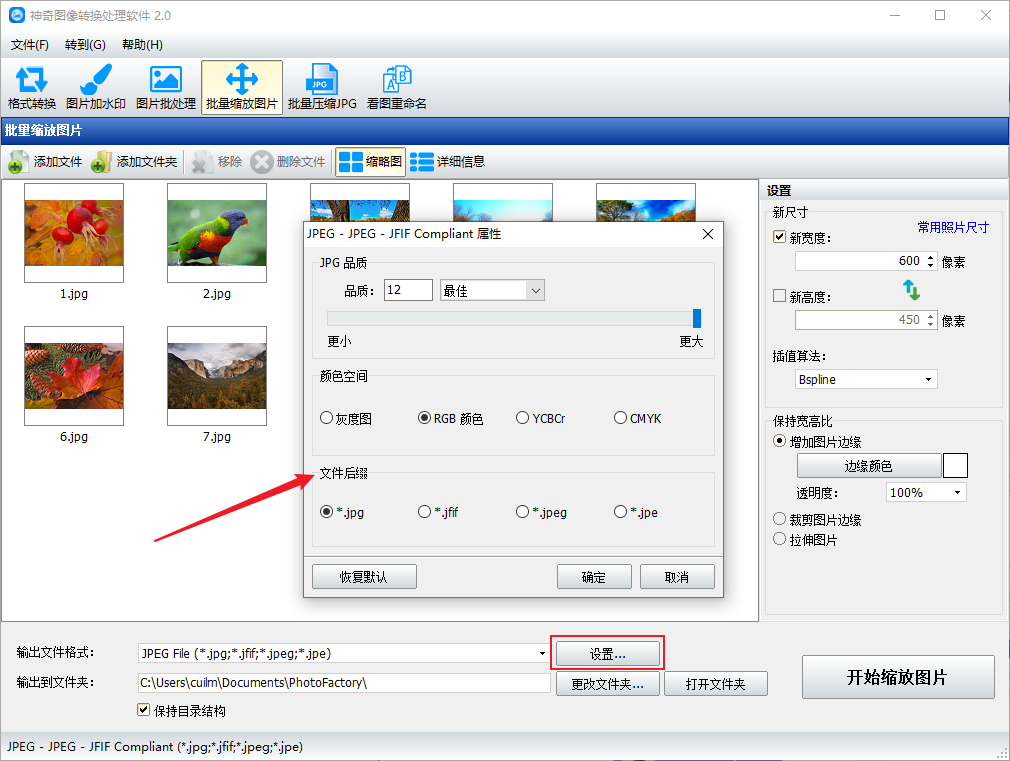1010x761 pixels.
Task: Click the 边缘颜色 button
Action: pos(869,465)
